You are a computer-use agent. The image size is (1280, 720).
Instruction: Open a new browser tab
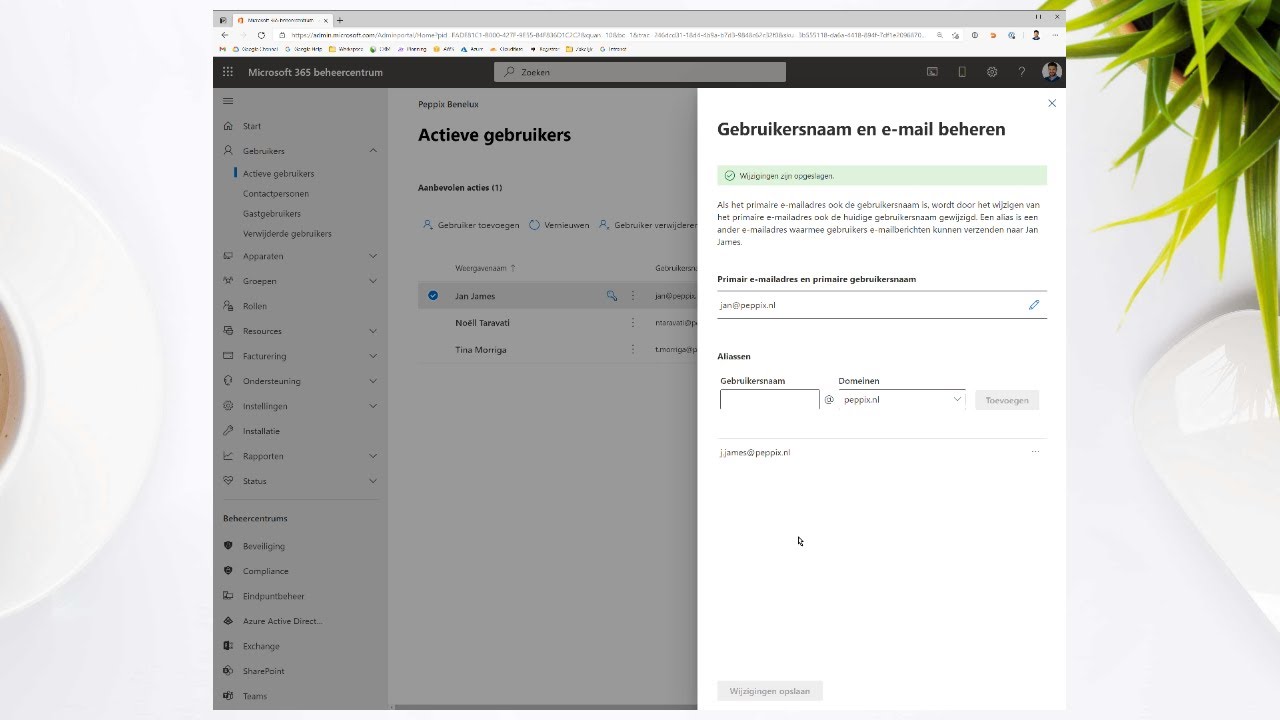340,20
